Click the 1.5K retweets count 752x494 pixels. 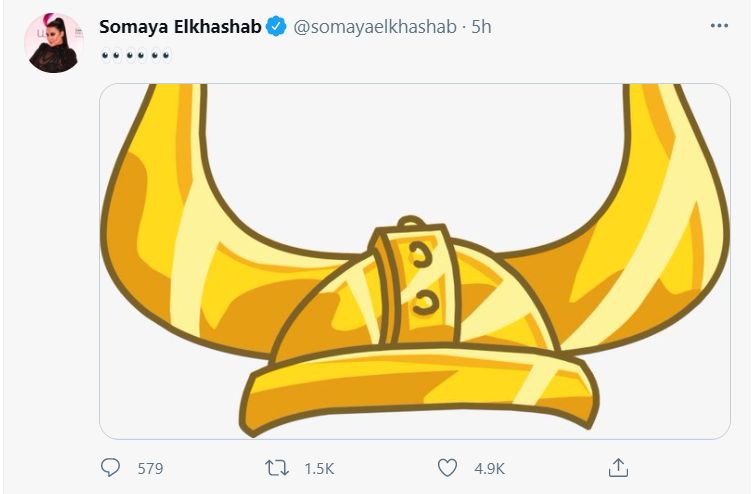[x=318, y=468]
